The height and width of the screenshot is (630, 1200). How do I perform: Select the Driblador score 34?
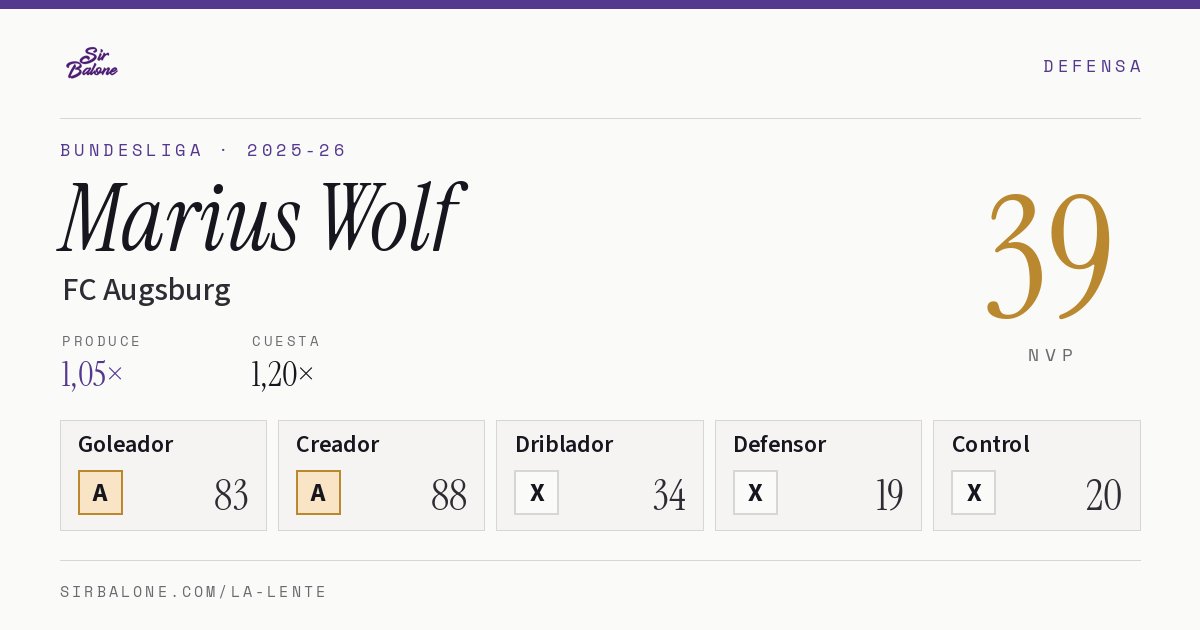click(x=669, y=495)
